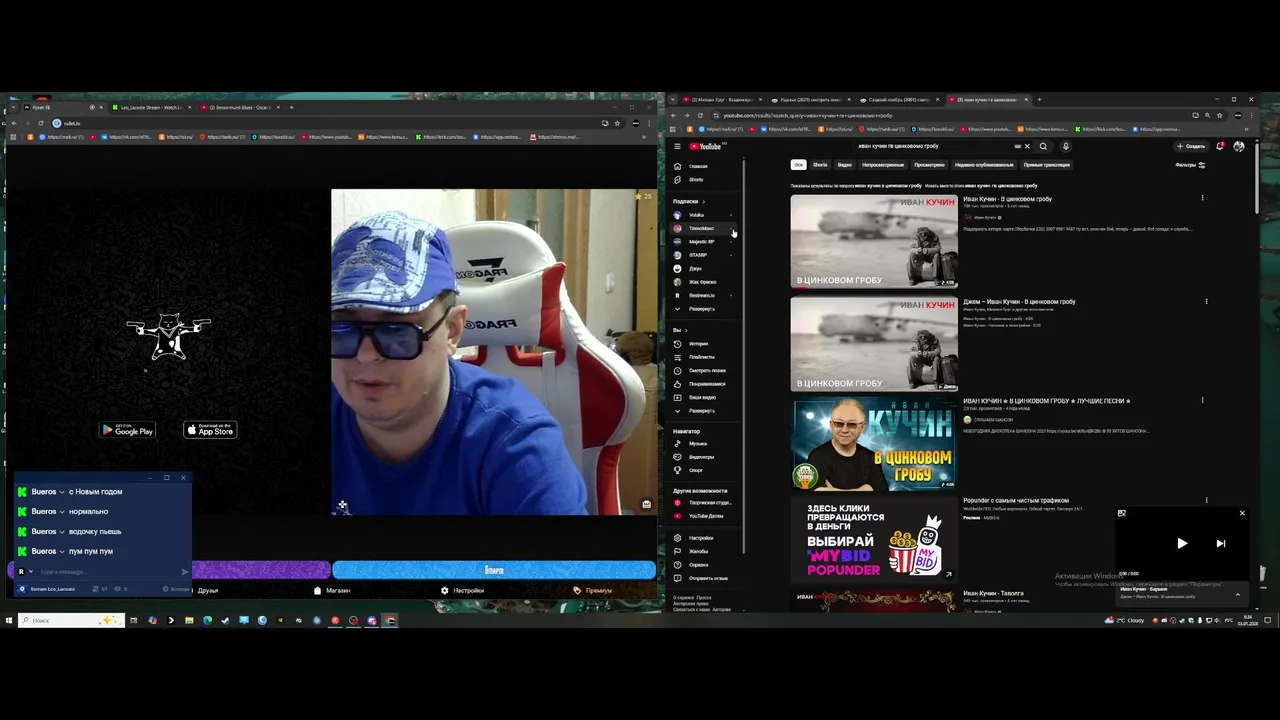Open Понравившиеся in the sidebar
Screen dimensions: 1280x720
706,384
